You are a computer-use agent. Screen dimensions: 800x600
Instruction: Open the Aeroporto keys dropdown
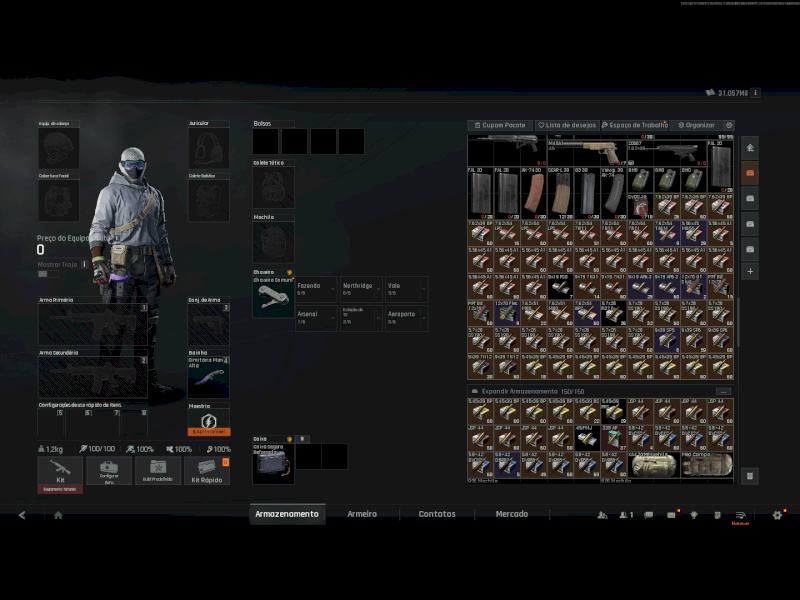tap(407, 318)
